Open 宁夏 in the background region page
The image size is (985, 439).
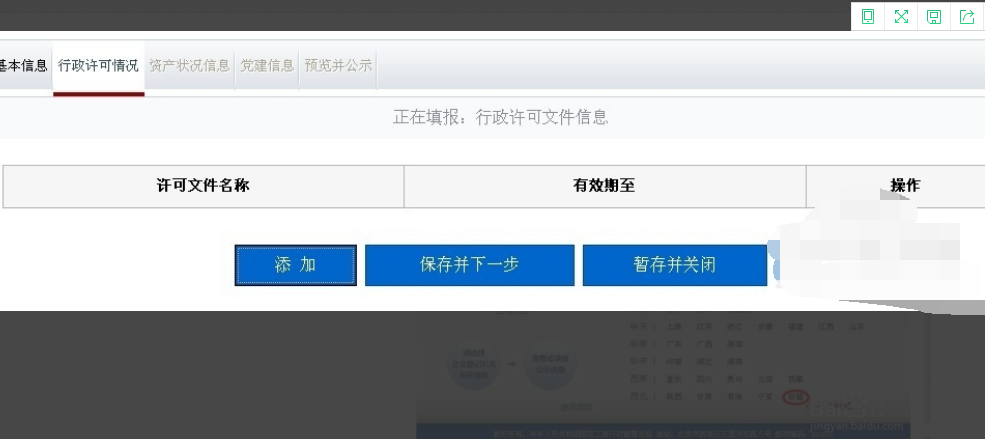click(x=765, y=397)
